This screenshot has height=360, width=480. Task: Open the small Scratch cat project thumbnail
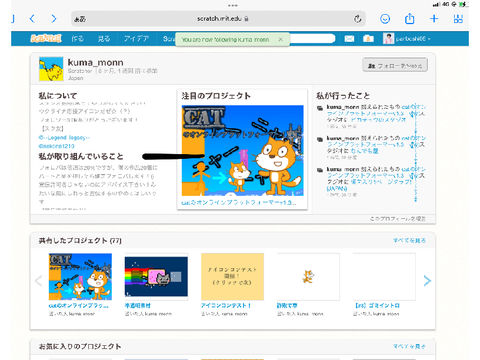pyautogui.click(x=308, y=276)
